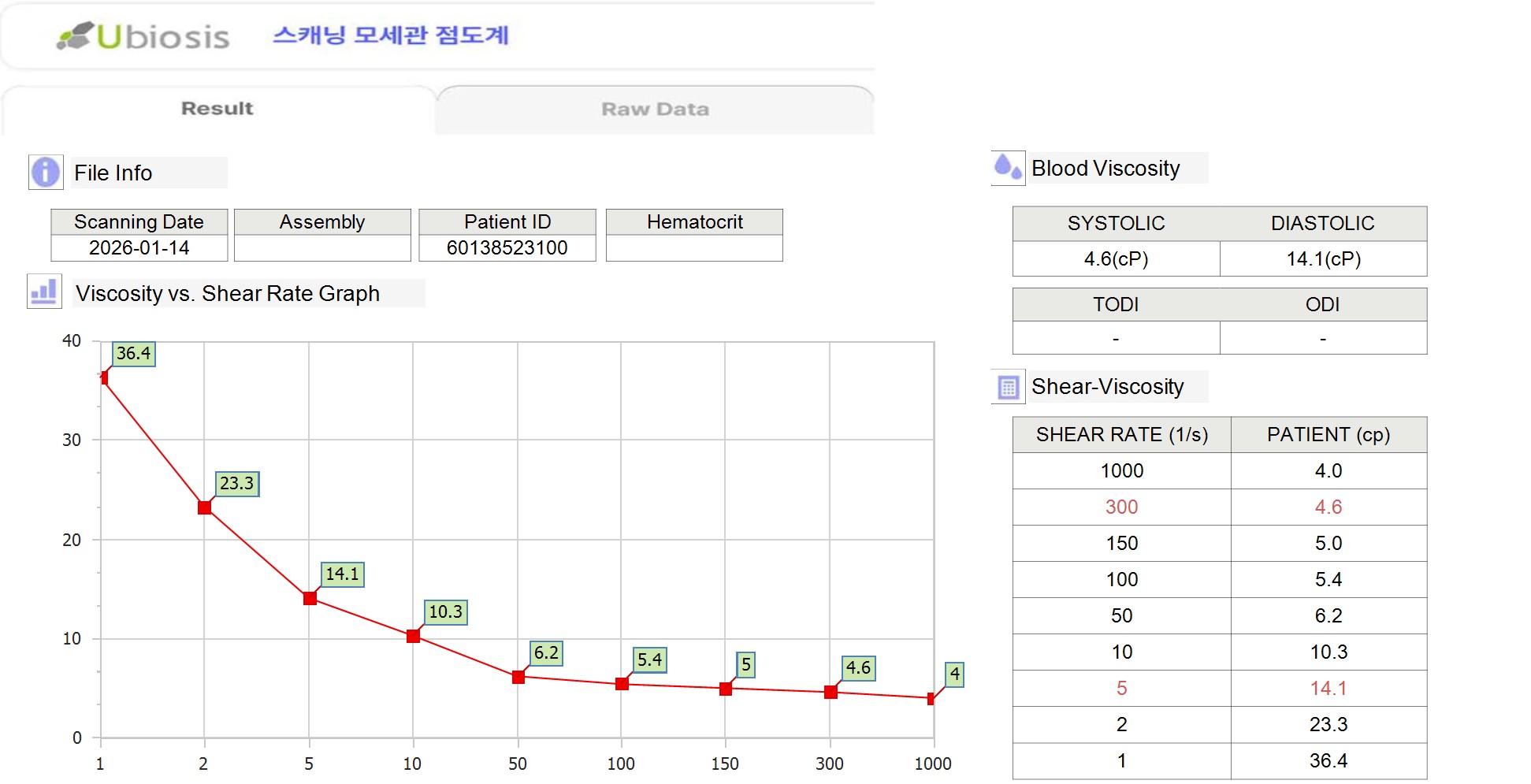Click the 10.3 graph data label
The image size is (1531, 784).
coord(446,612)
